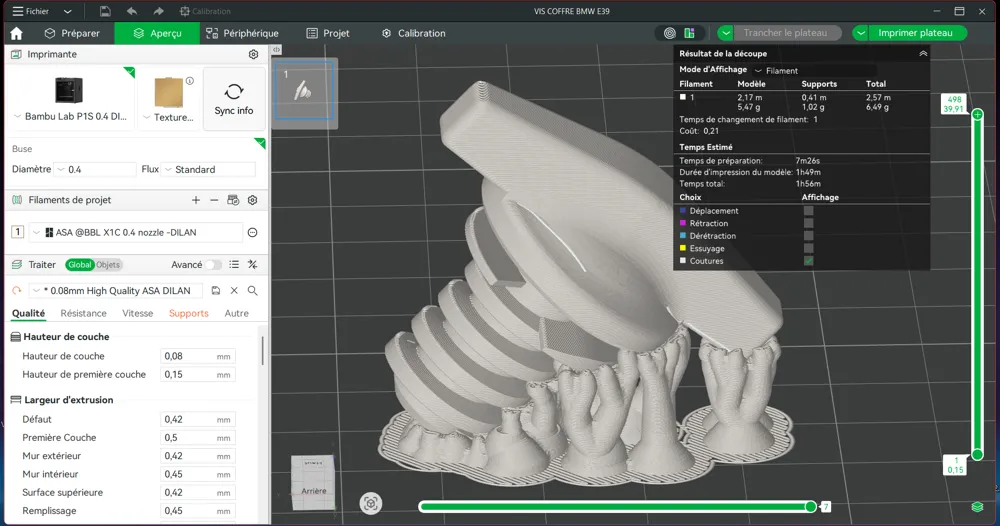Open the Résistance settings tab
1000x526 pixels.
tap(84, 313)
